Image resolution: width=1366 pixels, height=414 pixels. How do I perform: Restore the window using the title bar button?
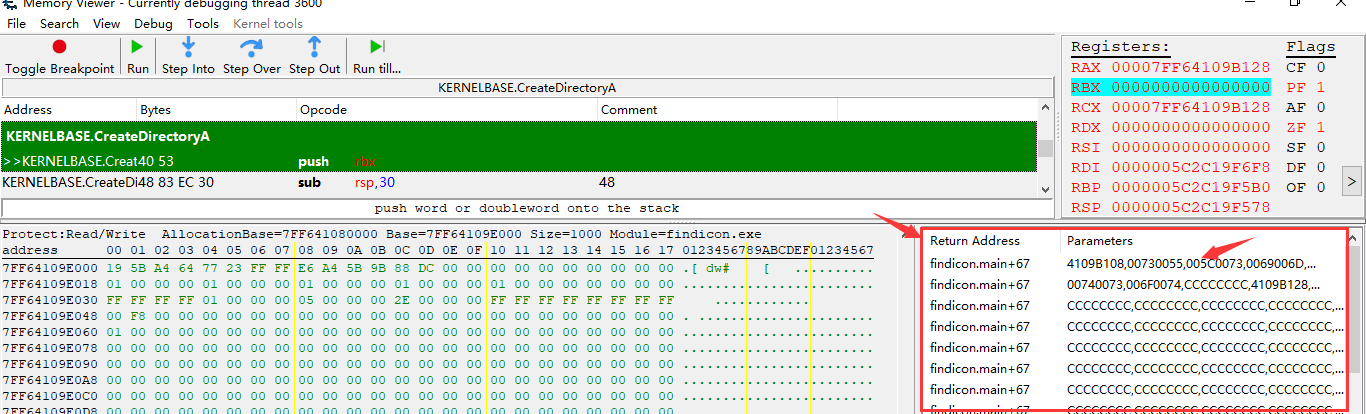pos(1295,4)
